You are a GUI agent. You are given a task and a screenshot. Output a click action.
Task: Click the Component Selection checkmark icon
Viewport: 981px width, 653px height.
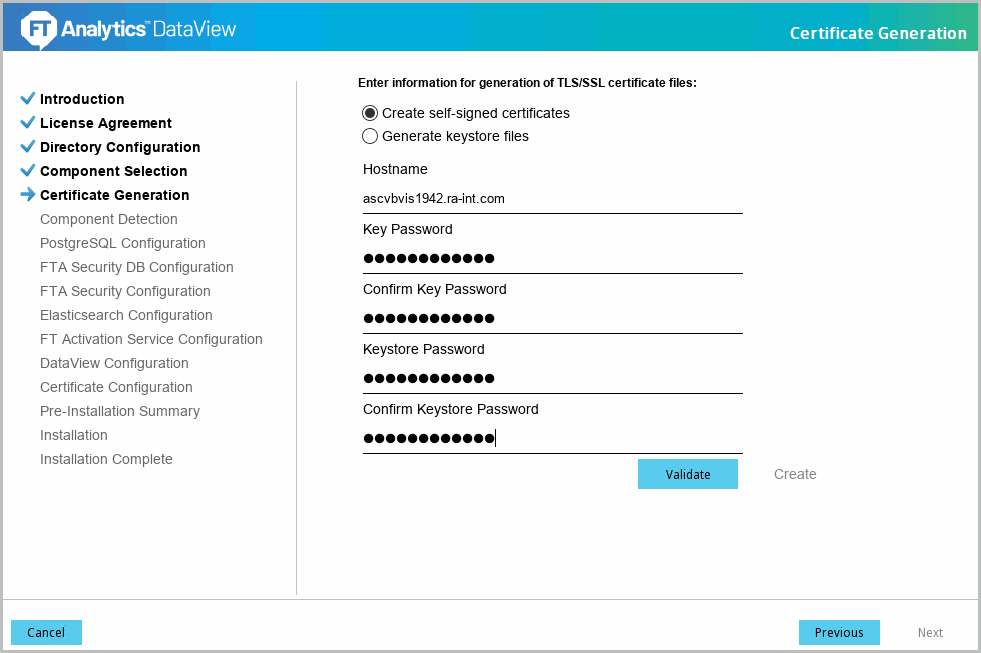coord(28,171)
